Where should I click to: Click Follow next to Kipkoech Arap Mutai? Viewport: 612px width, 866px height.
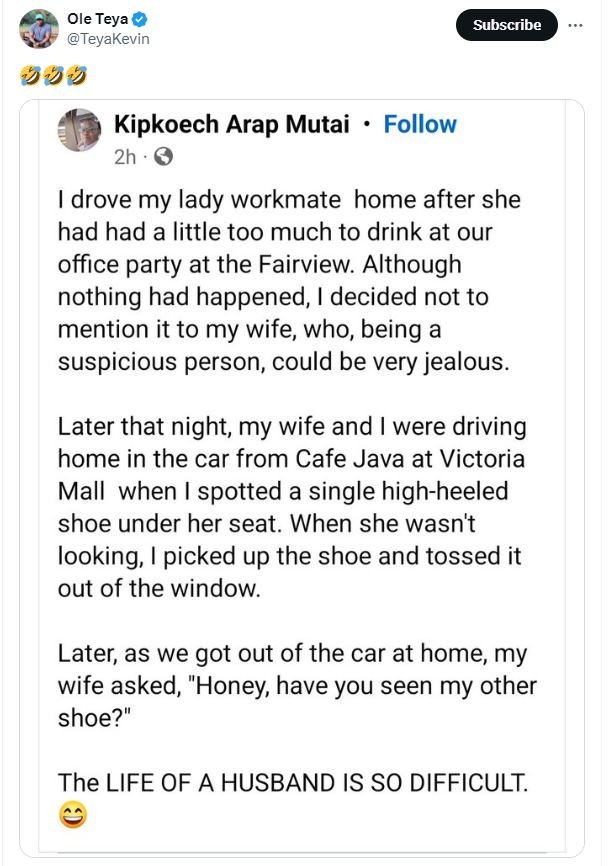[x=420, y=125]
